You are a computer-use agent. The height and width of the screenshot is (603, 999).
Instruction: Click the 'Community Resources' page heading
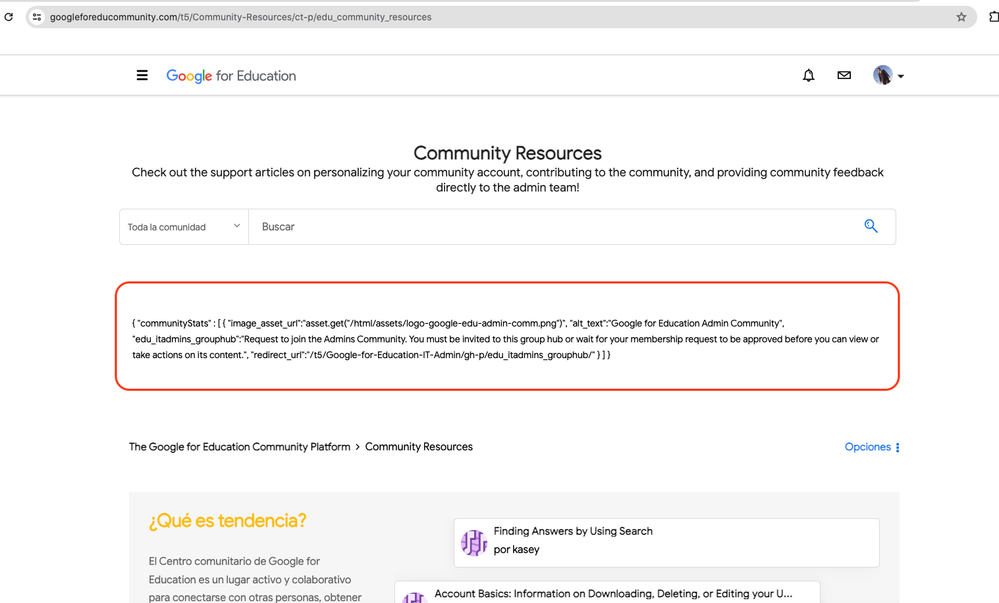coord(508,153)
